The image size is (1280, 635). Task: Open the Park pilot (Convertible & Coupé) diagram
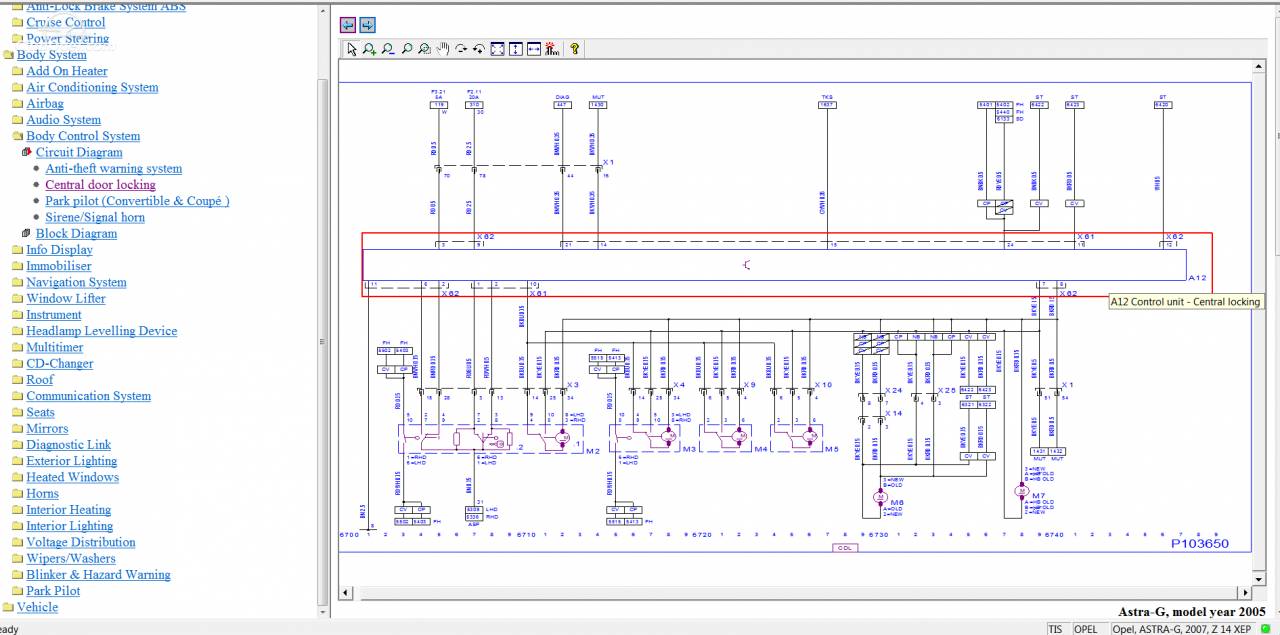click(137, 201)
